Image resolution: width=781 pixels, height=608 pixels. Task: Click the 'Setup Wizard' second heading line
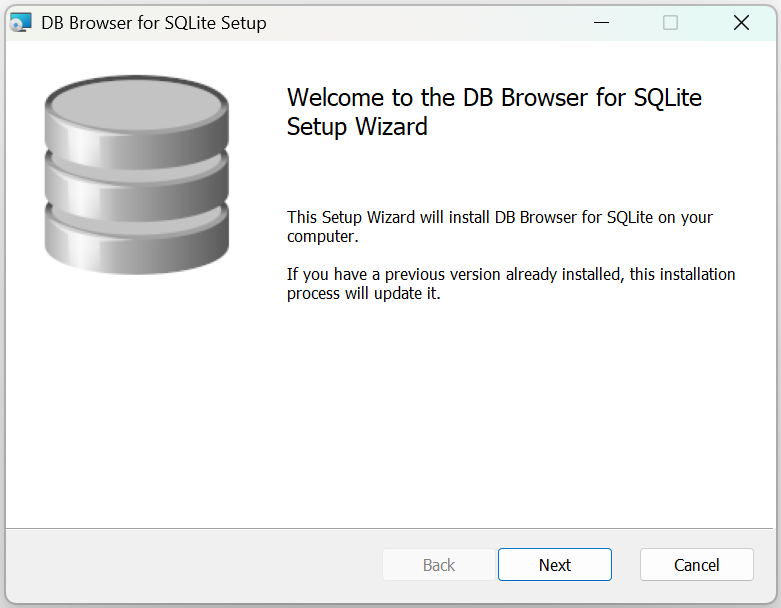tap(357, 126)
